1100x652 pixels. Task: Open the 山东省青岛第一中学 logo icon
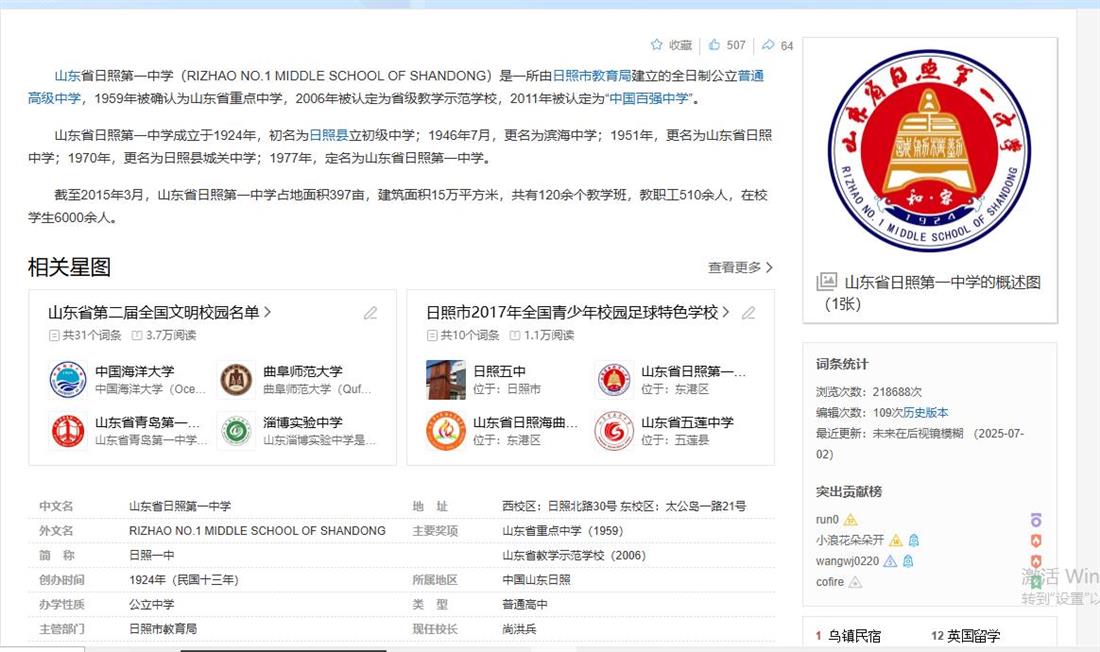point(68,430)
